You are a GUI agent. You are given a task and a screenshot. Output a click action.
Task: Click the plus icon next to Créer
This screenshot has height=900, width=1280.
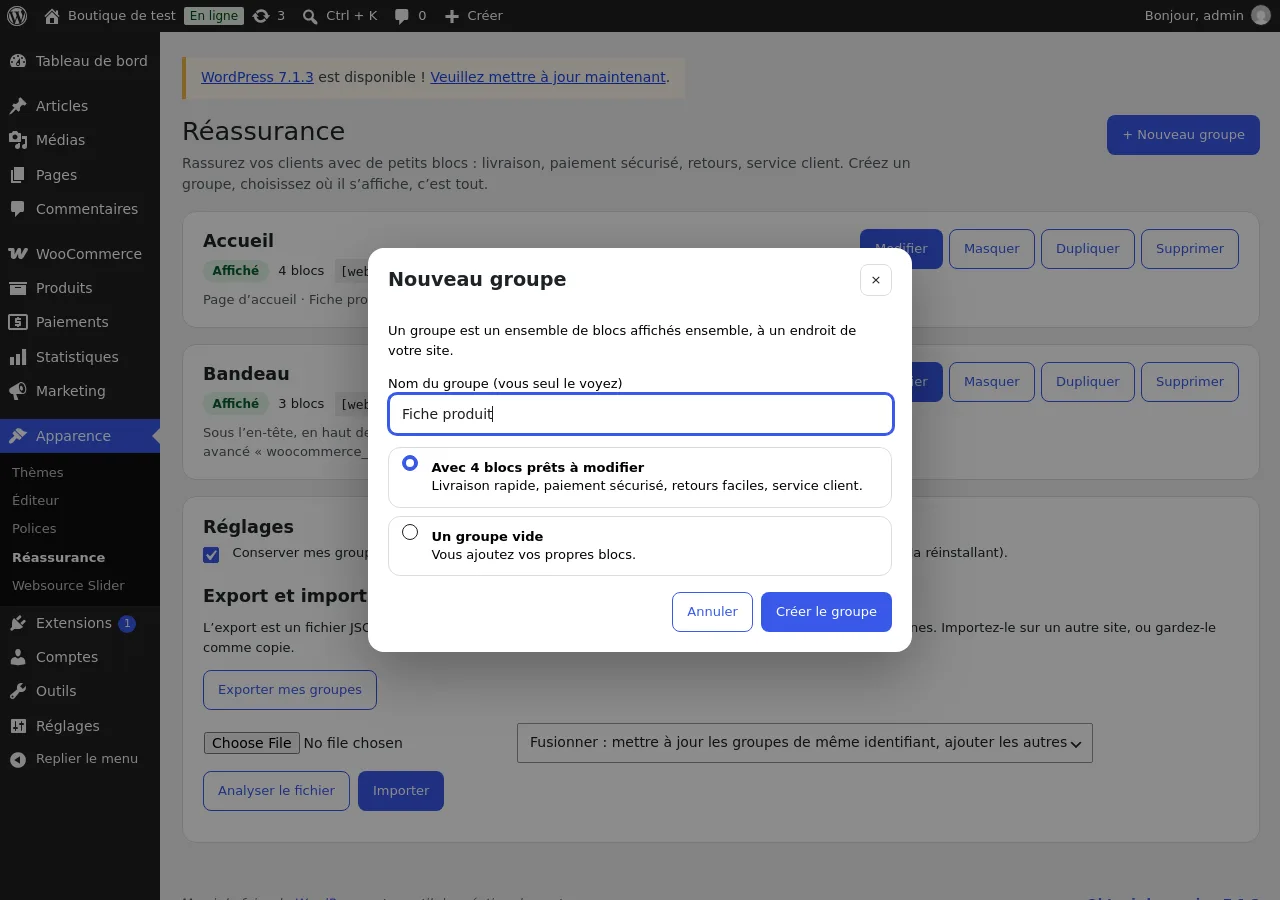(452, 16)
